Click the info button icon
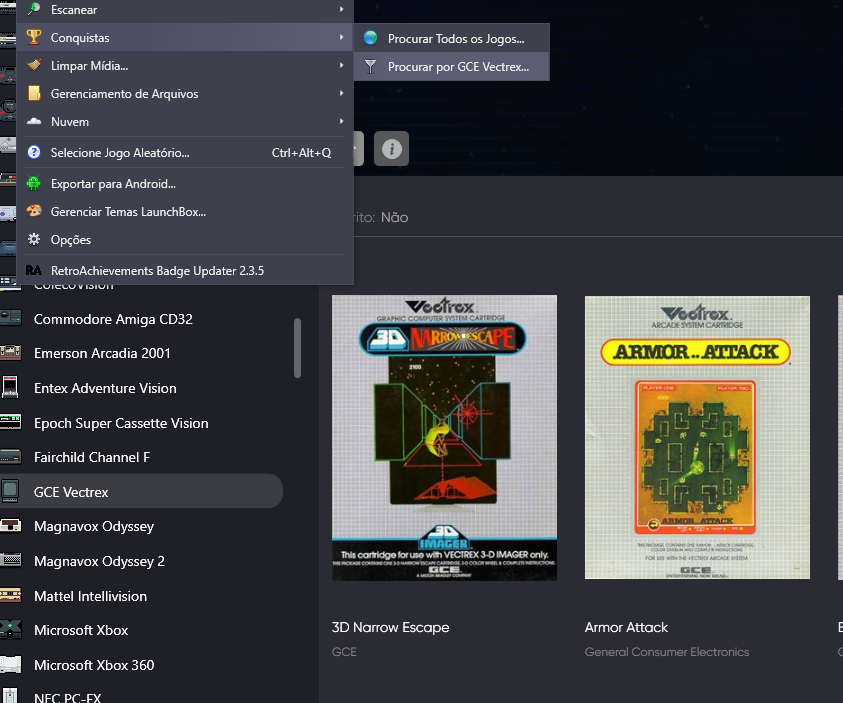This screenshot has height=703, width=843. (391, 148)
